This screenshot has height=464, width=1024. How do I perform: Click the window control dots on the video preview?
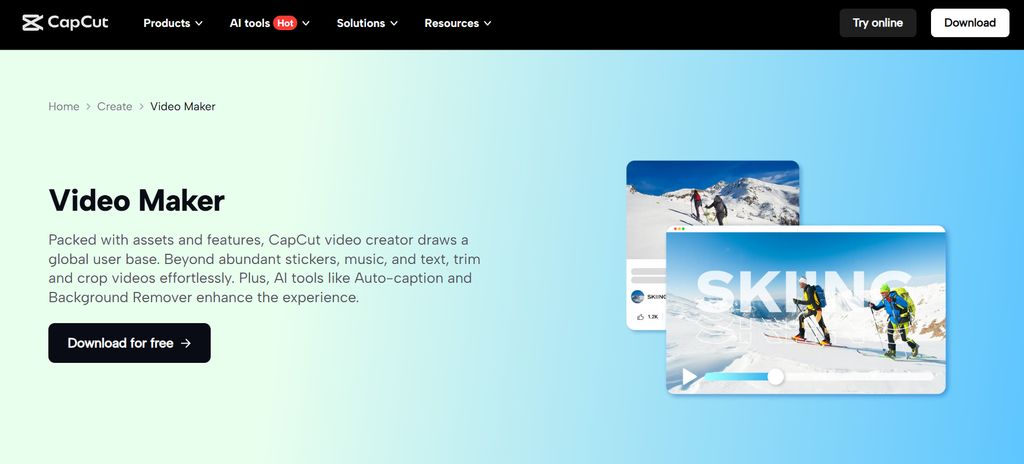[x=678, y=230]
